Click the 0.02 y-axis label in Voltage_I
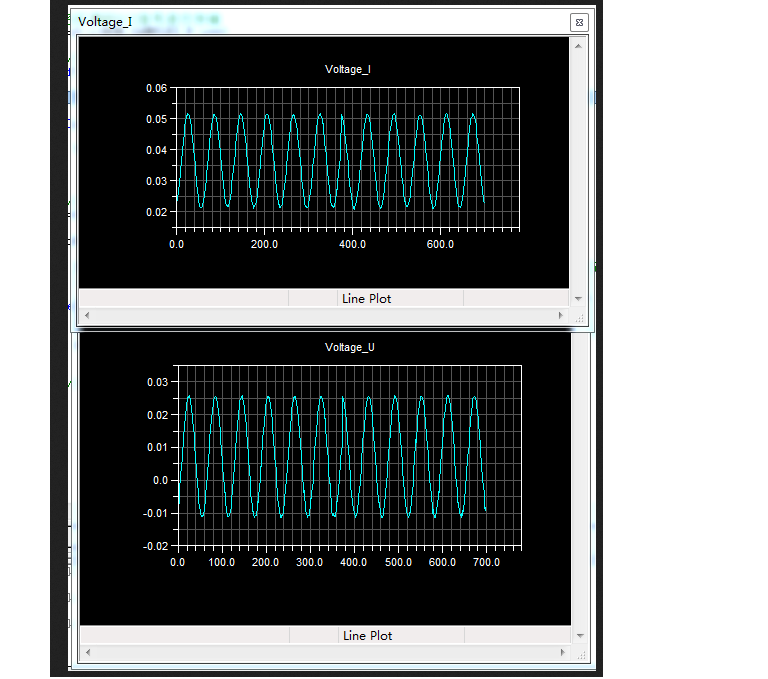 click(157, 212)
